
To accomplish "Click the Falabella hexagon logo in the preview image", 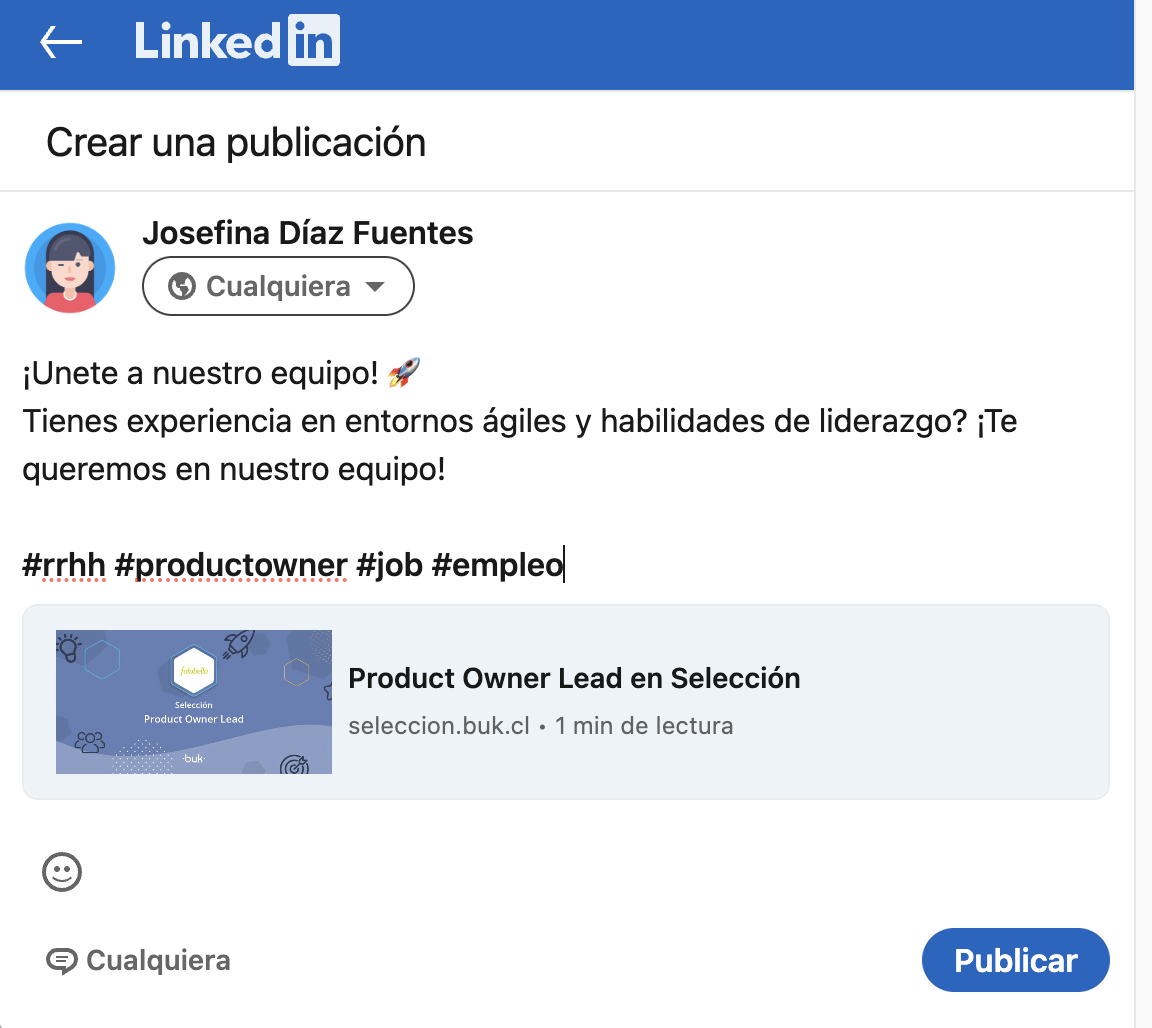I will [x=194, y=669].
